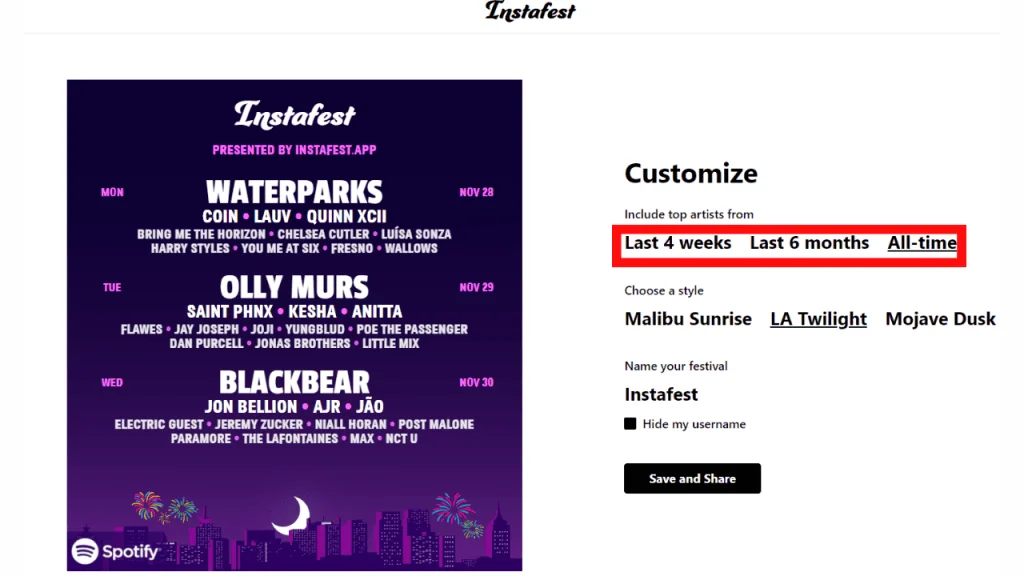Click the Spotify logo on the poster
1024x576 pixels.
click(x=117, y=551)
